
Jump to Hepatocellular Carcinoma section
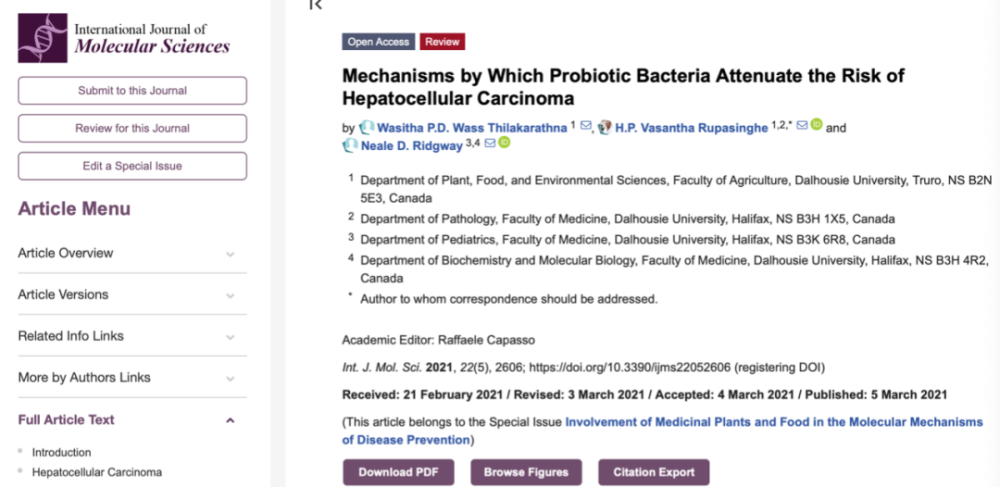96,472
